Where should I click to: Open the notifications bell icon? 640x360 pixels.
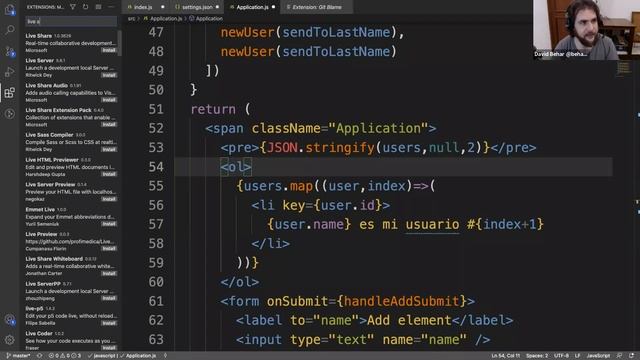pyautogui.click(x=631, y=356)
